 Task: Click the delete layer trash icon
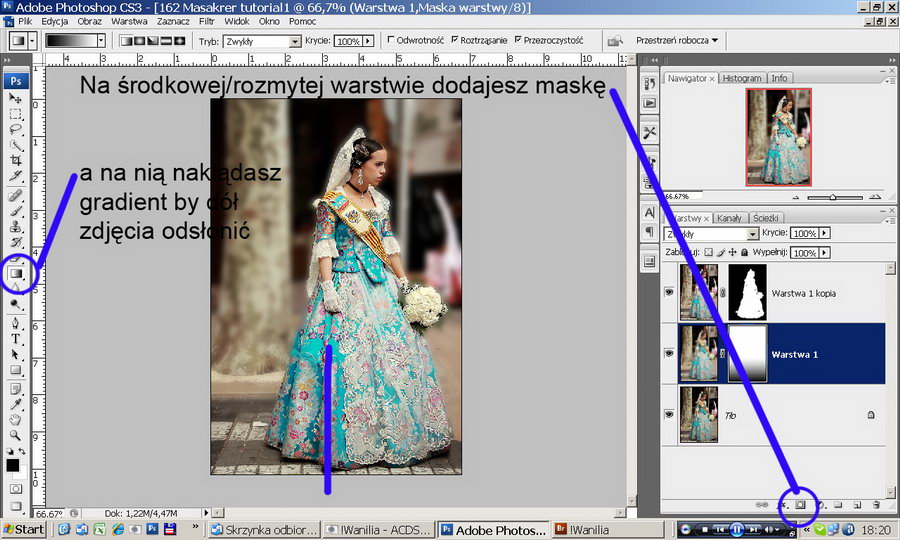click(x=875, y=505)
